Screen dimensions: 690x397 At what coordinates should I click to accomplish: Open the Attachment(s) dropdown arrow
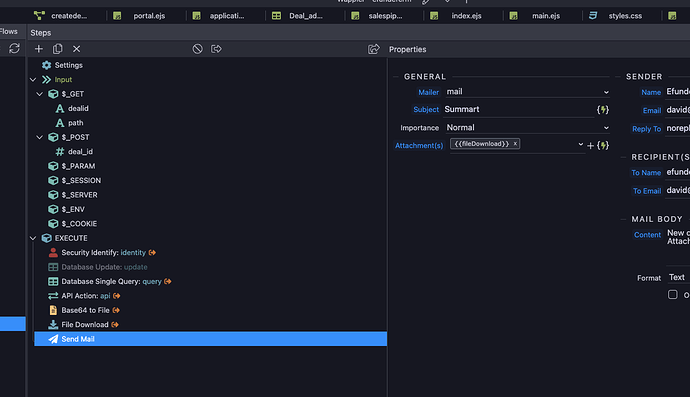click(x=580, y=144)
